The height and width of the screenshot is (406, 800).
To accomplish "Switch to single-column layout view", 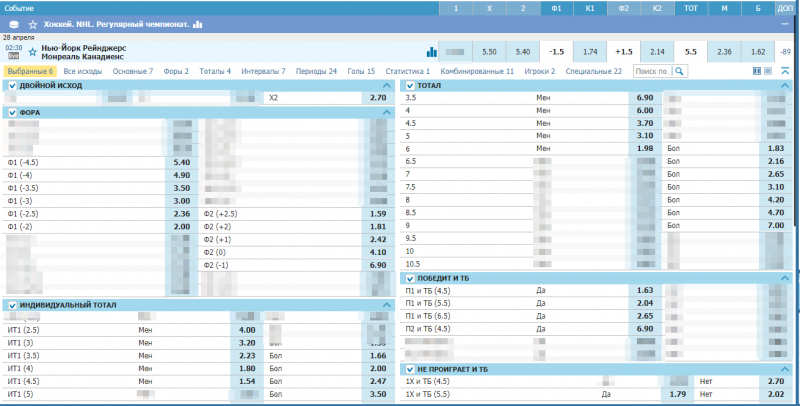I will [x=770, y=72].
